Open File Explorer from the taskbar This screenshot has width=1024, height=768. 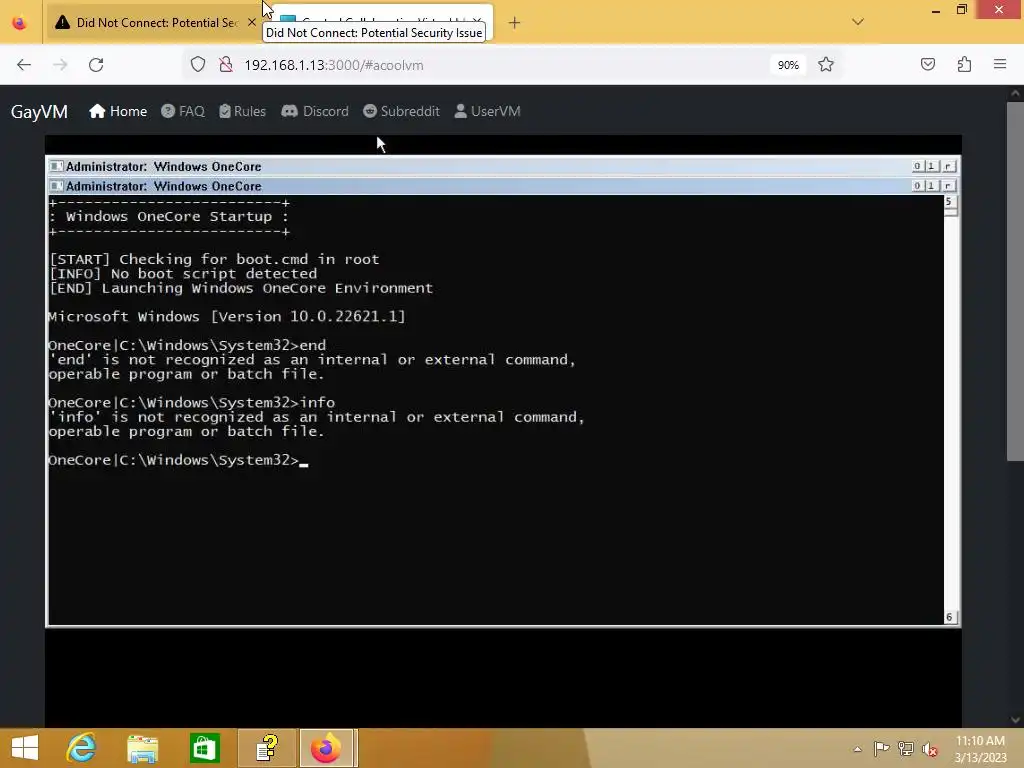coord(142,748)
